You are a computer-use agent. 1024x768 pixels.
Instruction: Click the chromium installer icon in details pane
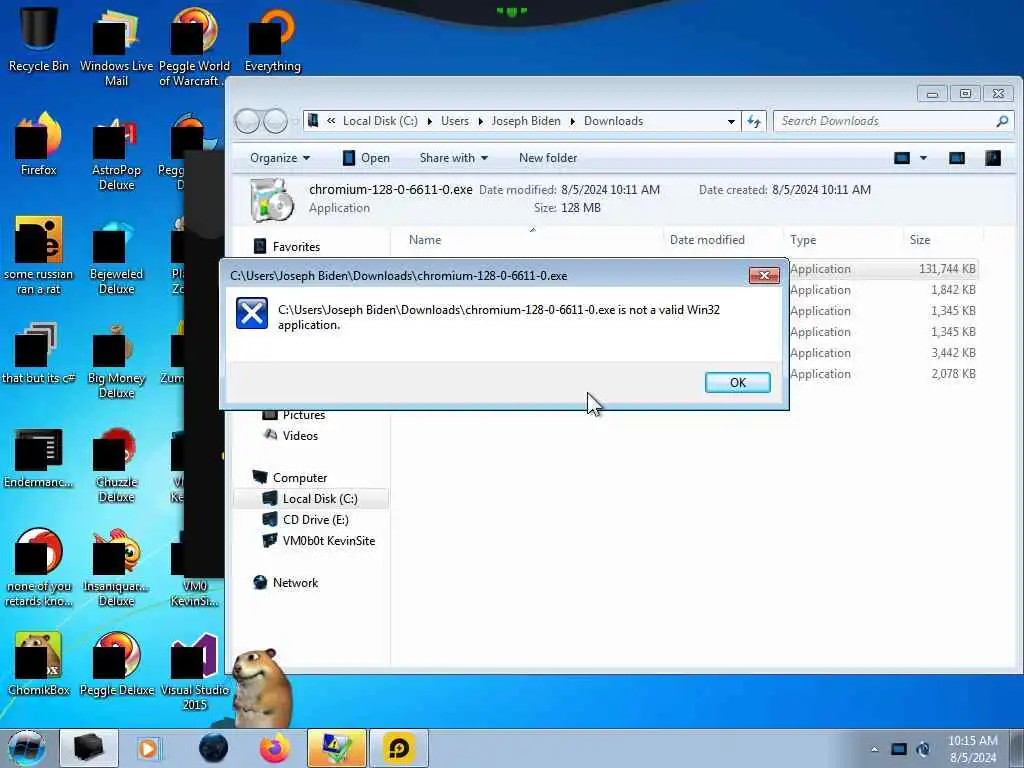click(x=270, y=200)
